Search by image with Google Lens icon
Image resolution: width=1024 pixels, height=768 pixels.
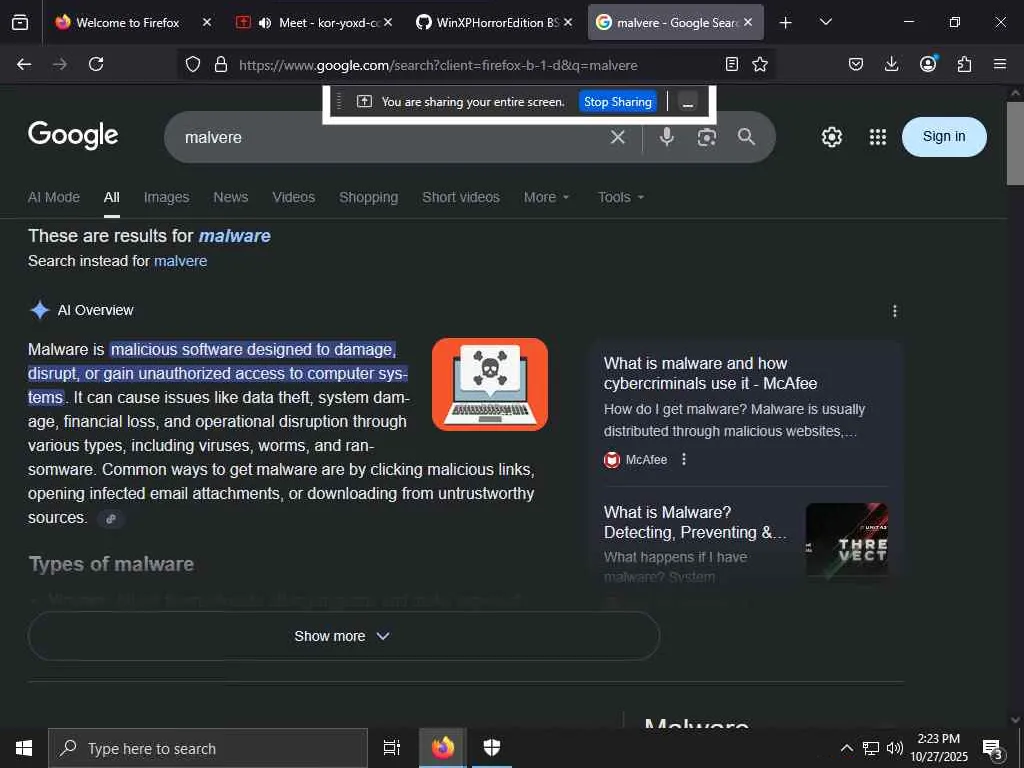(707, 137)
